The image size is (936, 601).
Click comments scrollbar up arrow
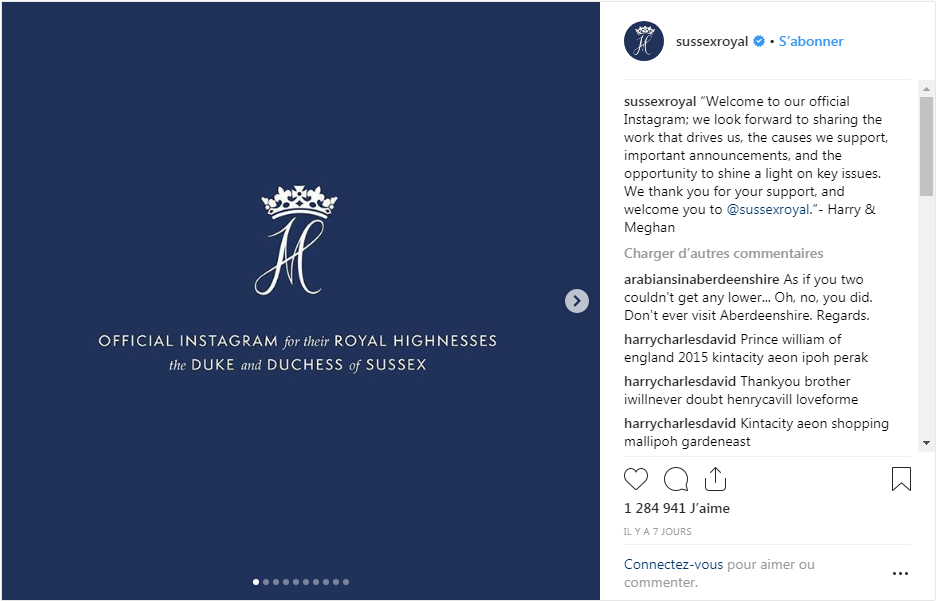[926, 87]
